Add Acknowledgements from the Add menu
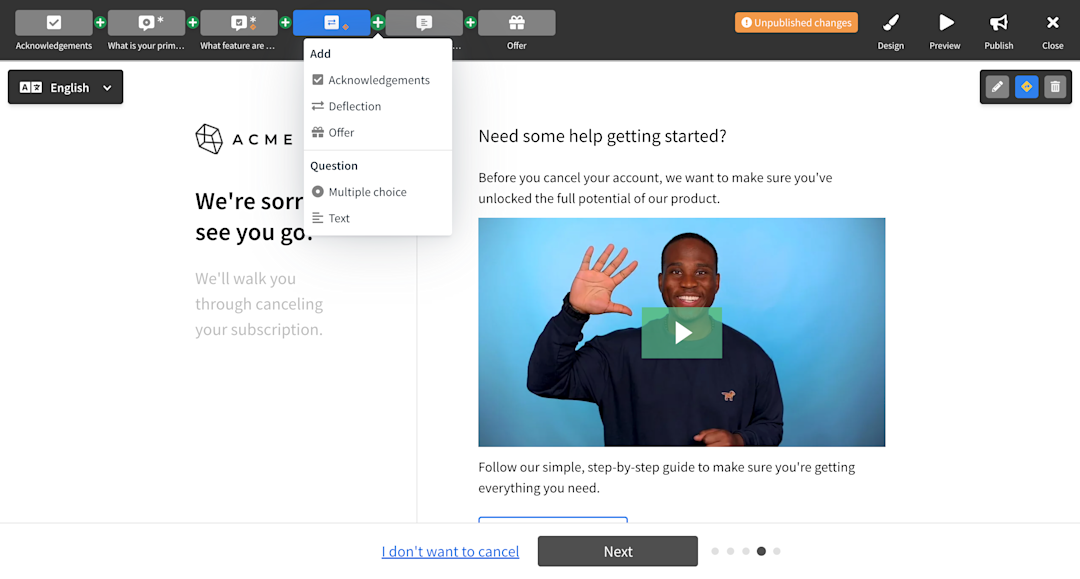 [x=377, y=80]
